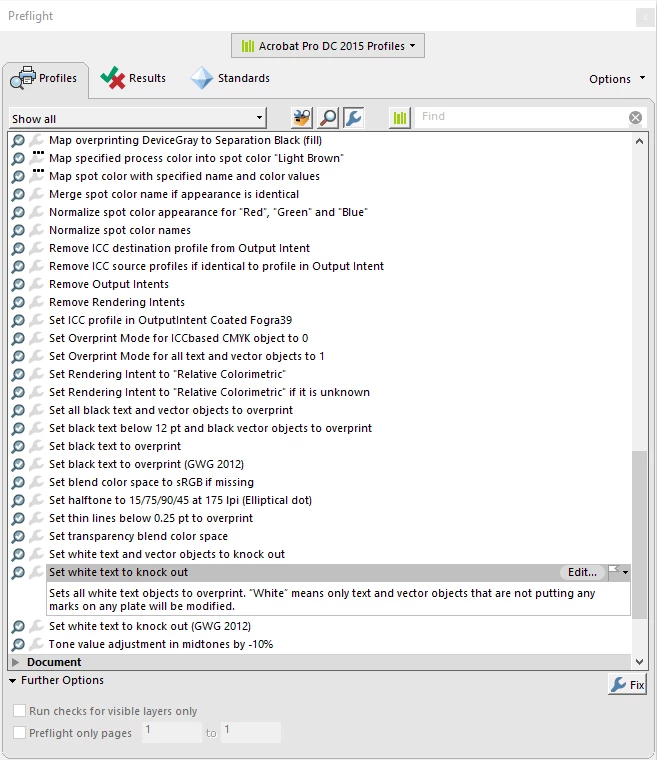Enable Preflight only pages checkbox

[19, 732]
